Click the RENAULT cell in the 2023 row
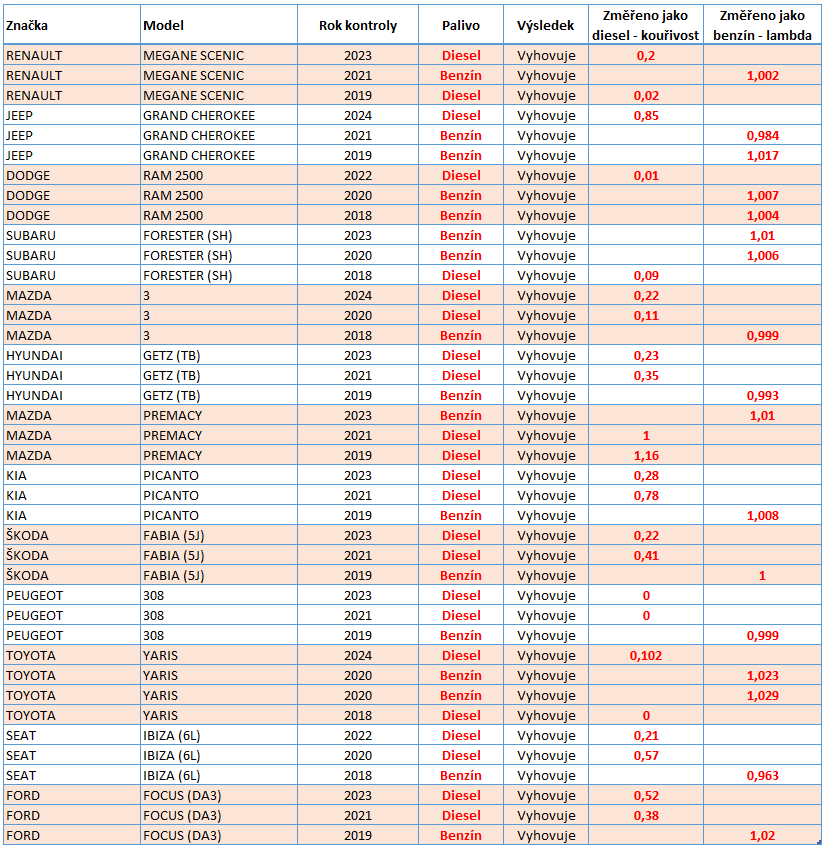 [x=34, y=55]
